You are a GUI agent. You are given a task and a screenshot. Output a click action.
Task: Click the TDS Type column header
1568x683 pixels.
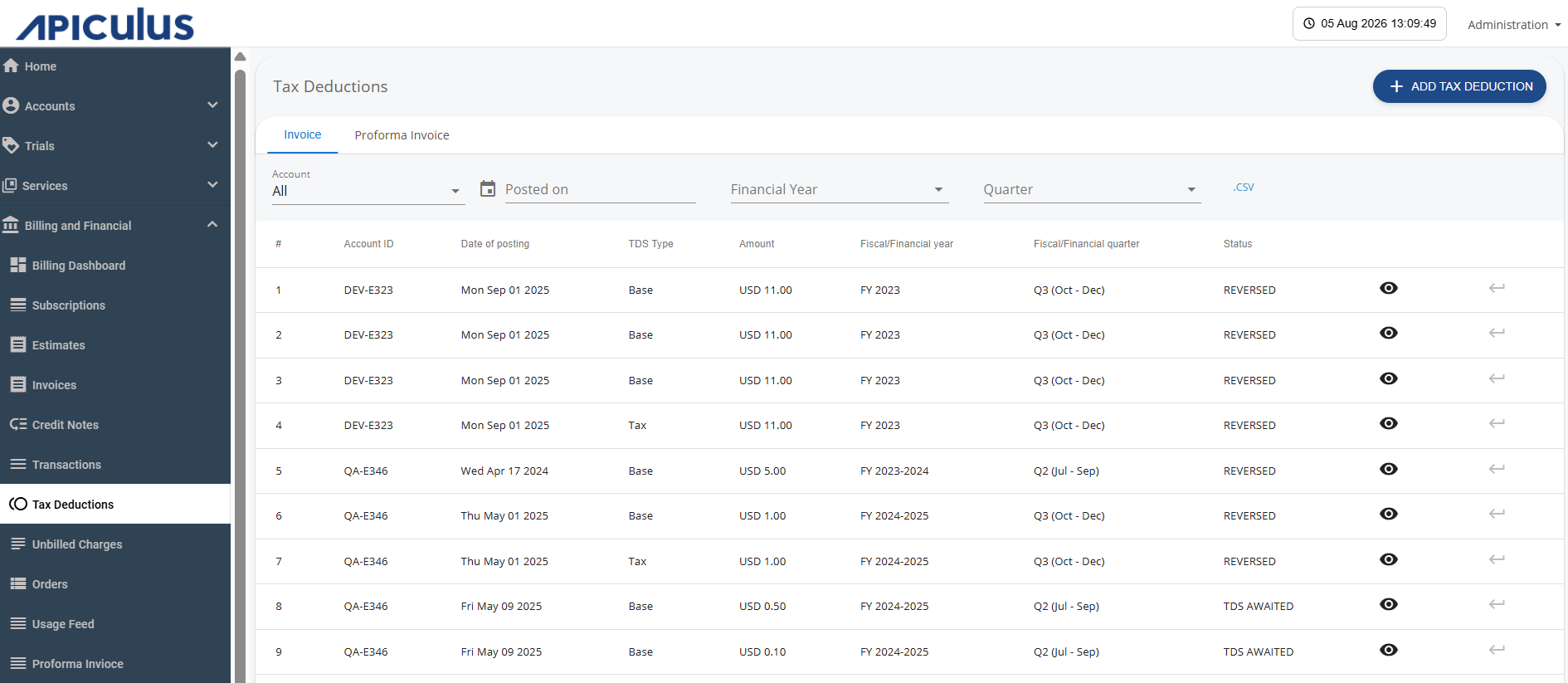650,244
